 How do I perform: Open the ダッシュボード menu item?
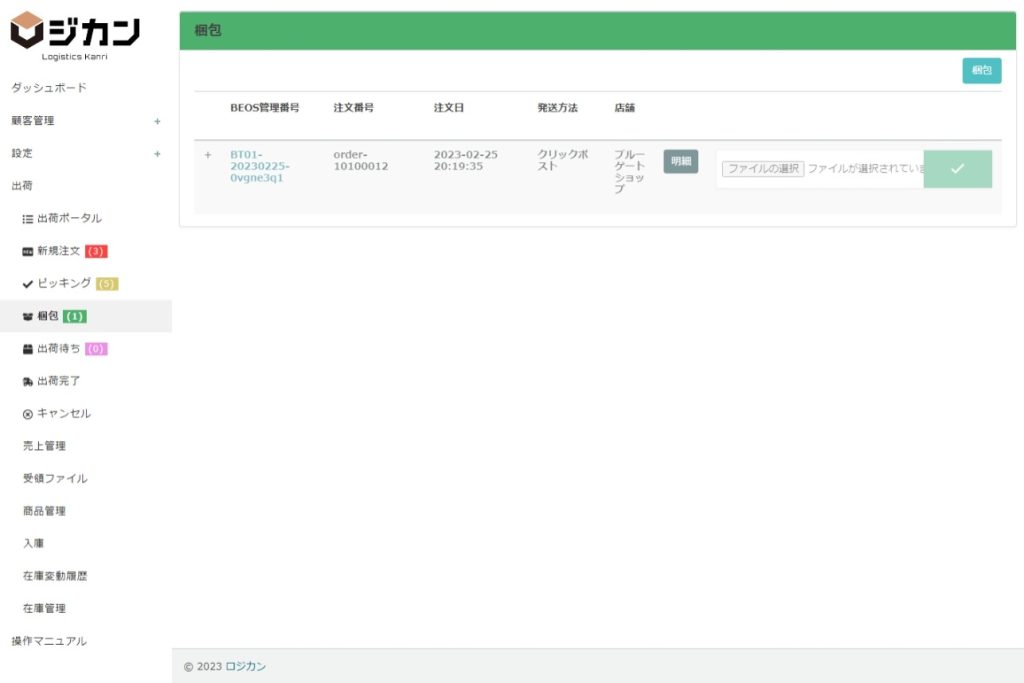[49, 88]
